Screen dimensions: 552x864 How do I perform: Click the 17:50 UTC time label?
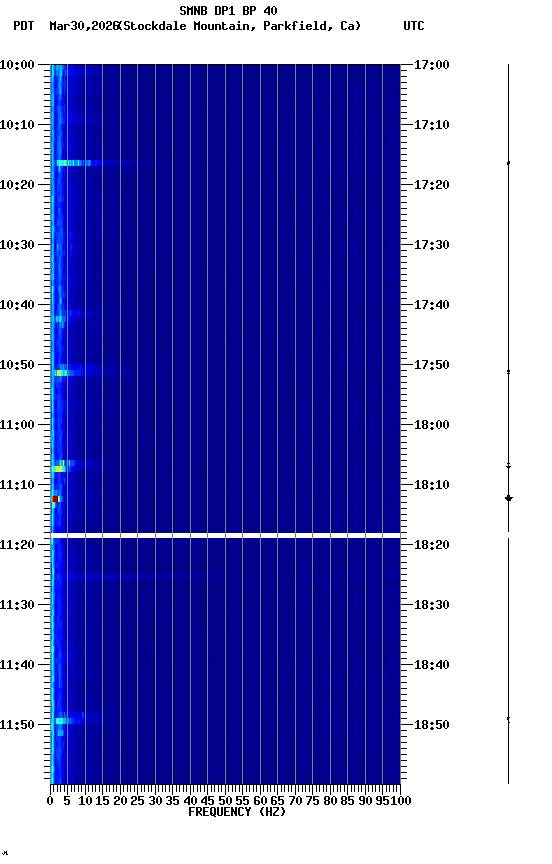click(x=432, y=365)
